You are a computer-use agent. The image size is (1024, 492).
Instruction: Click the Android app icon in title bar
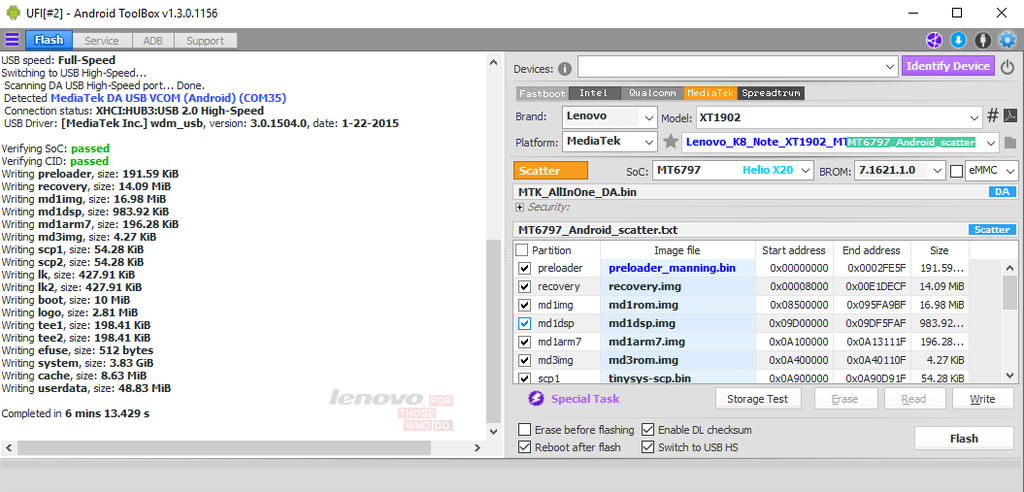point(13,13)
